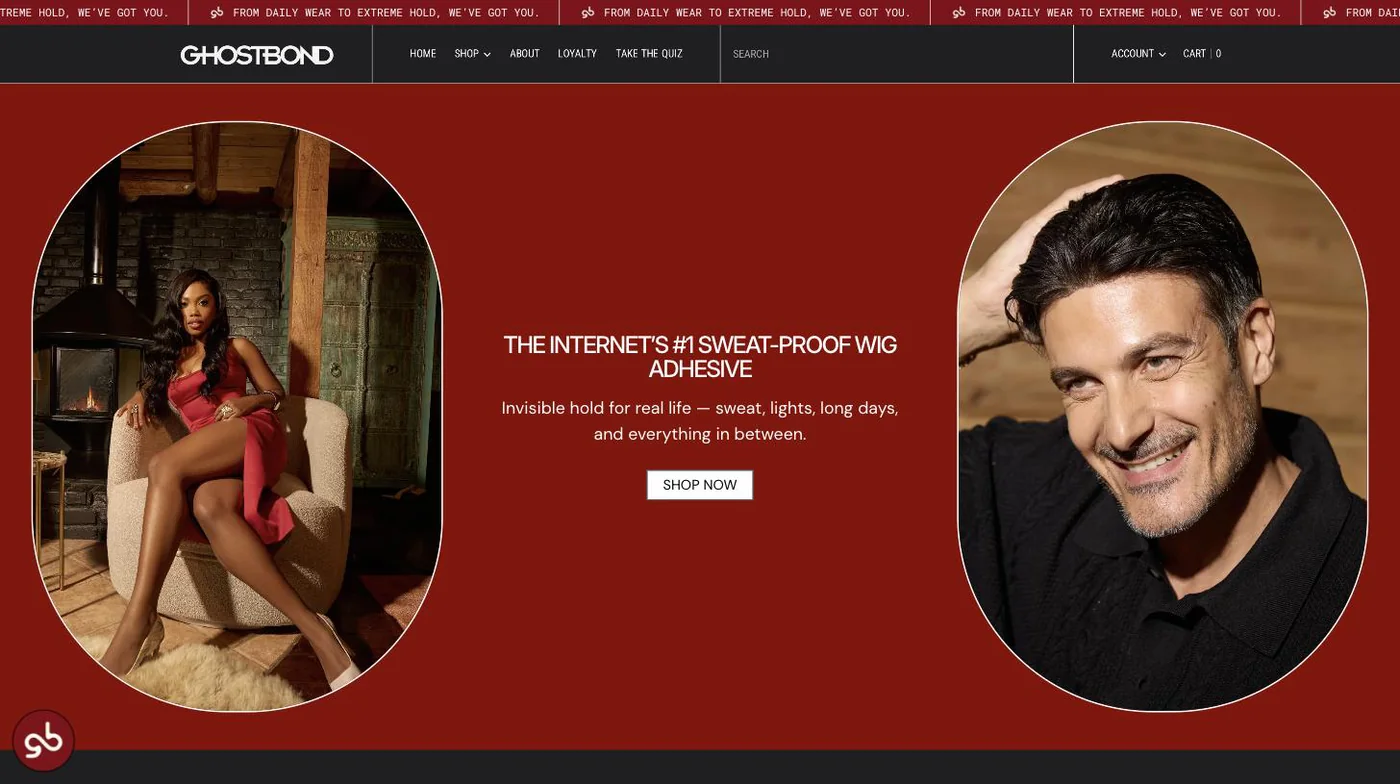Open the Cart
Screen dimensions: 1400x784
click(x=1202, y=54)
